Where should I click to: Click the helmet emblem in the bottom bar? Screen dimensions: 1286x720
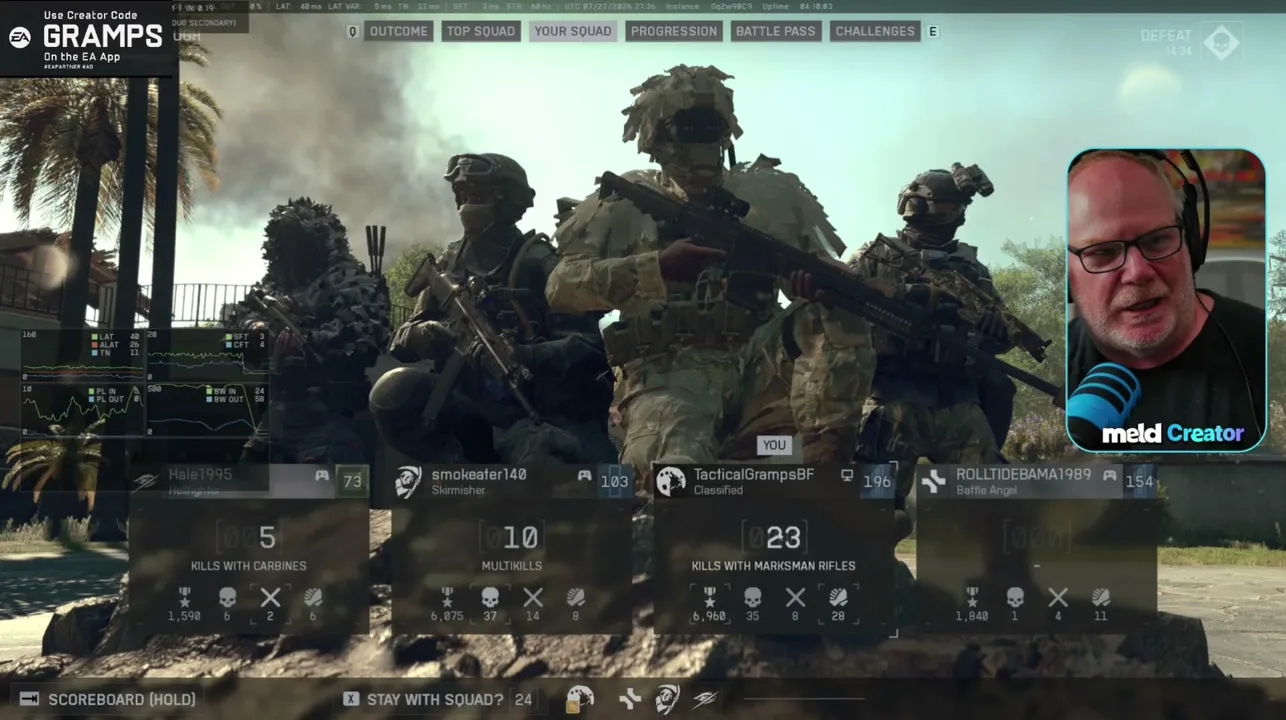[667, 699]
